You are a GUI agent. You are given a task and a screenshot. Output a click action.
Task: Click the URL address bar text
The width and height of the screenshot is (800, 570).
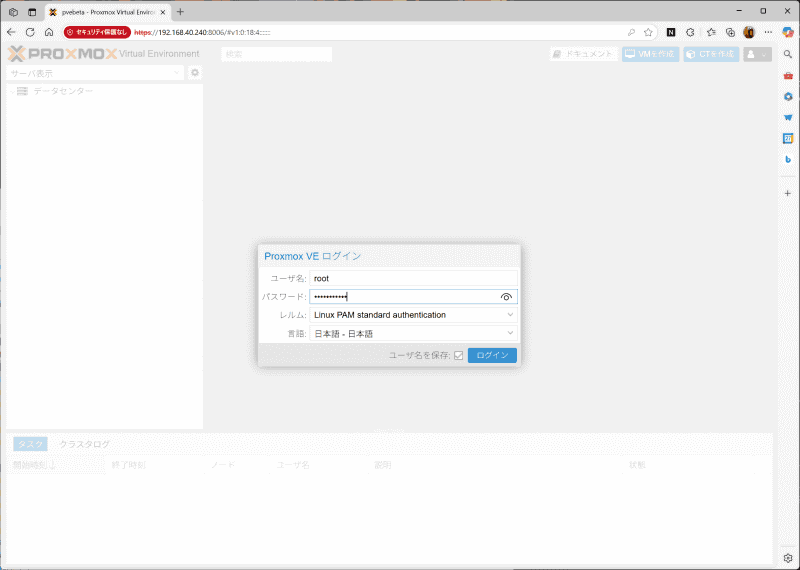coord(203,32)
